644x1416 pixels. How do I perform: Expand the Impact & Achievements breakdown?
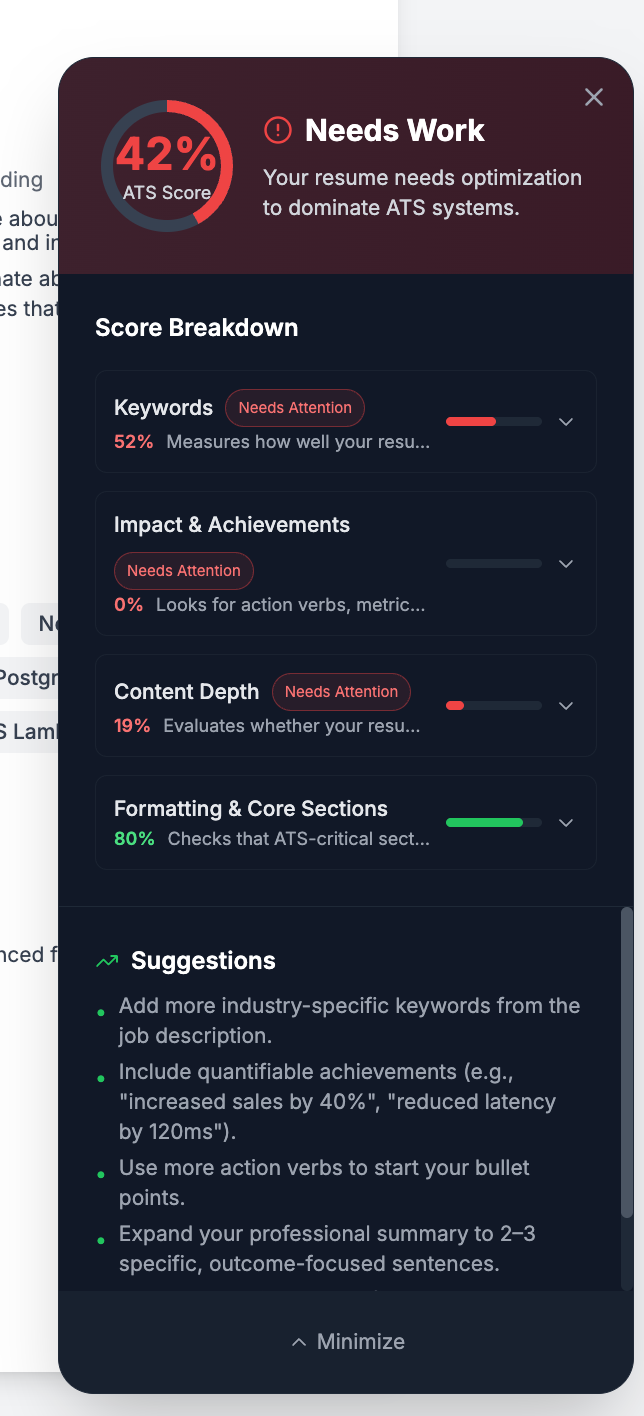tap(566, 563)
